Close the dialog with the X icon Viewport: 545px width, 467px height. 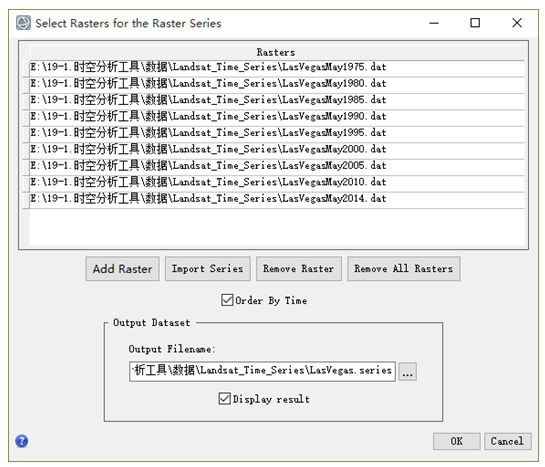(x=517, y=23)
